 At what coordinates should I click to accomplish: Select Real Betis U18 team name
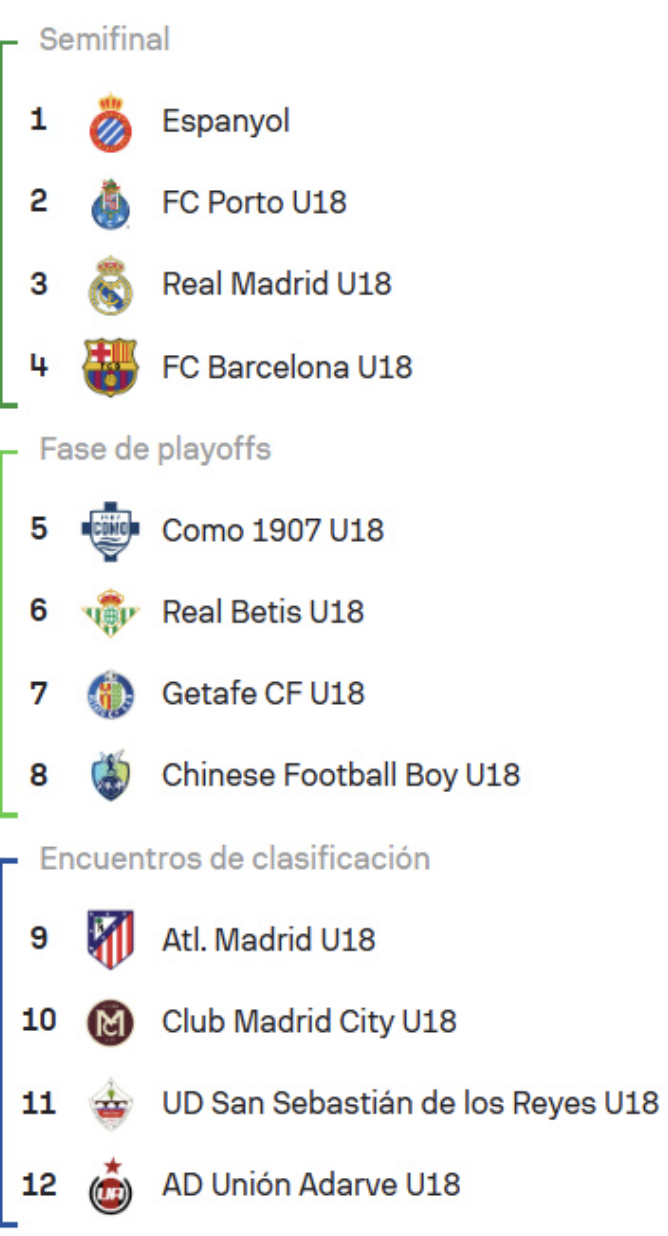(263, 611)
